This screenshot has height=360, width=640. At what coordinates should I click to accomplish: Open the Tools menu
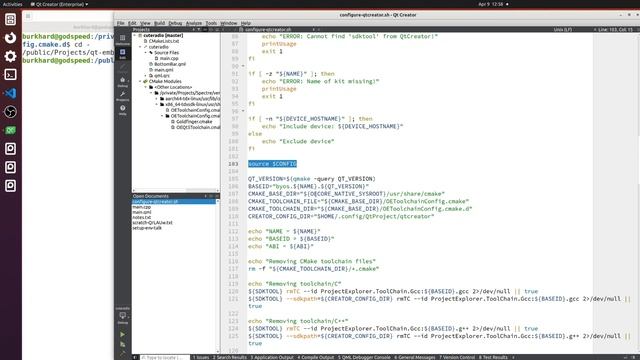pos(211,23)
